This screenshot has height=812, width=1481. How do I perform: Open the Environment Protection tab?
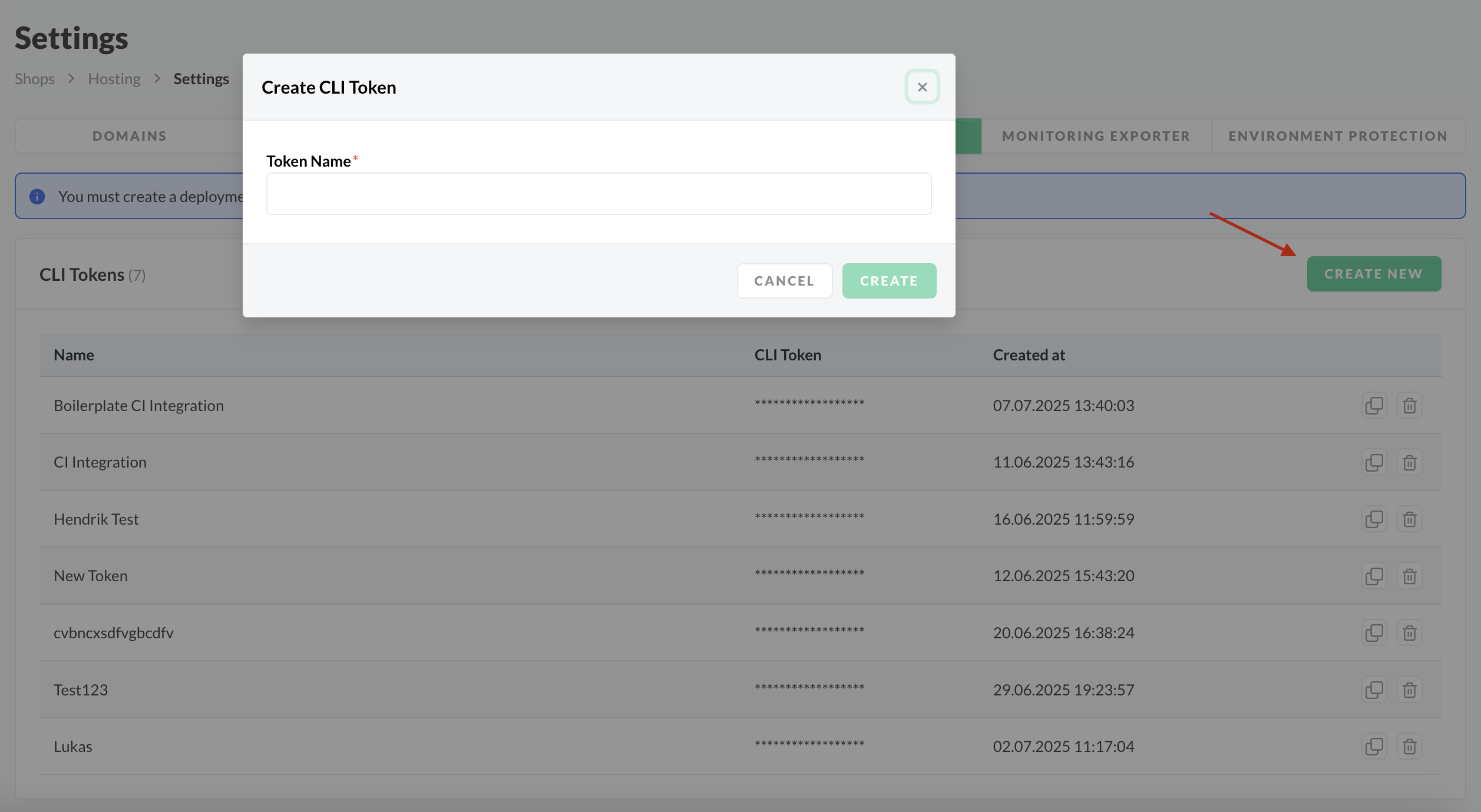(1338, 136)
